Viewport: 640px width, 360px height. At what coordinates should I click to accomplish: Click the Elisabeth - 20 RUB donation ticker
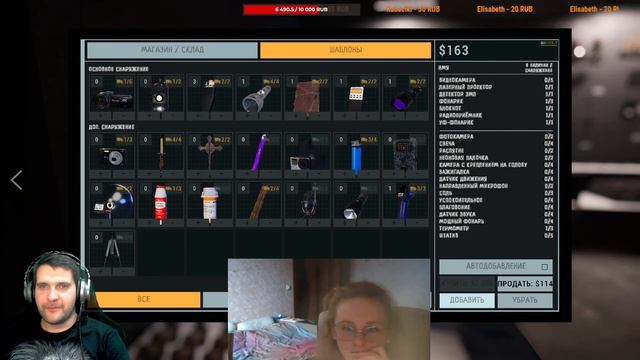point(504,9)
